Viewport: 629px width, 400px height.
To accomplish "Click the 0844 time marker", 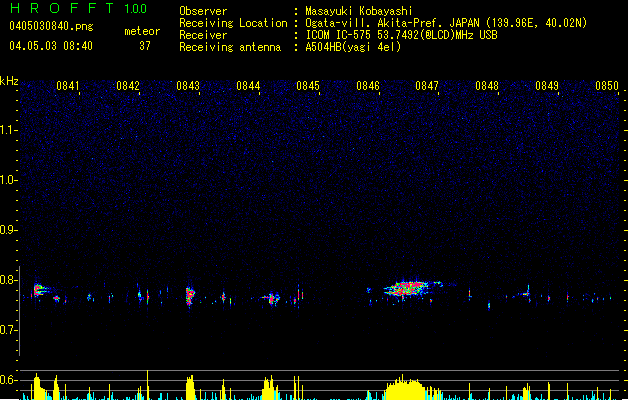I will click(x=248, y=86).
